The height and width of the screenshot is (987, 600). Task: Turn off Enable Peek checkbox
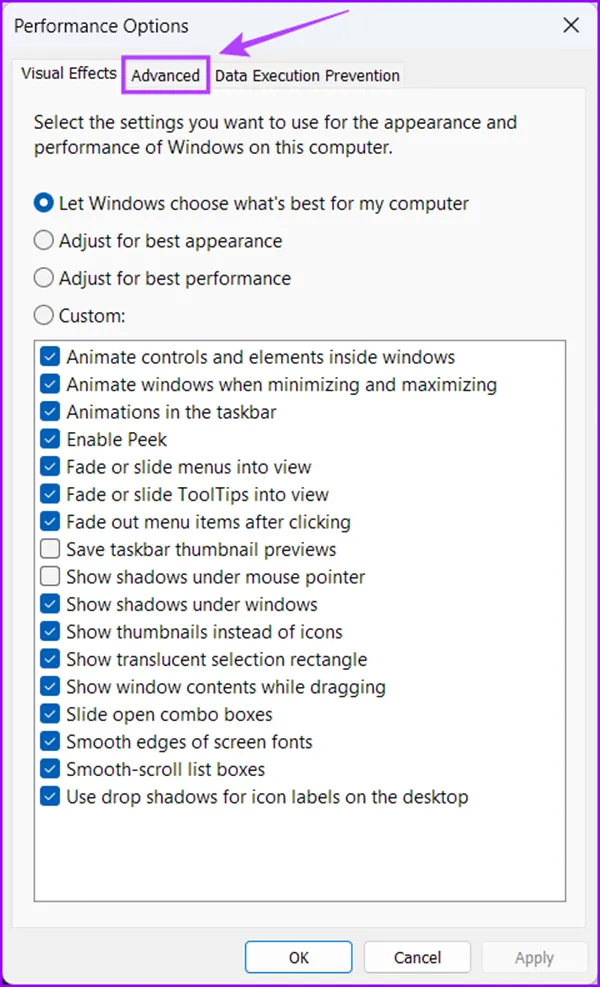point(50,439)
